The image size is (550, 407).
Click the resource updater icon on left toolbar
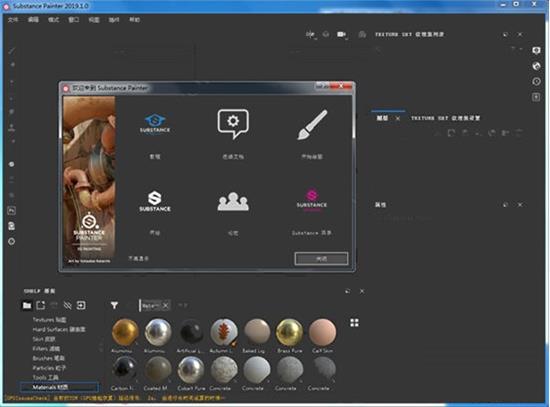click(x=12, y=226)
